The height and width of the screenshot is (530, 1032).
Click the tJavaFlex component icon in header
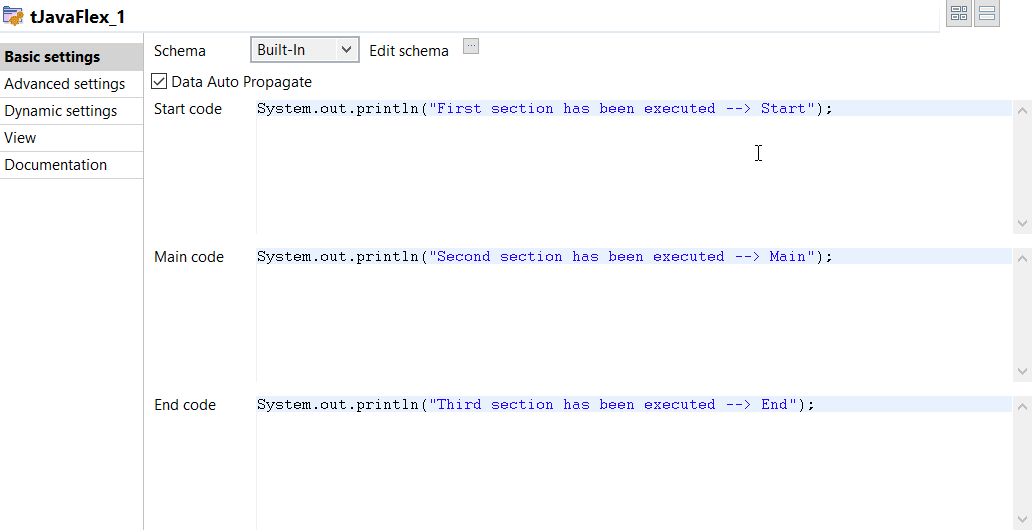tap(13, 16)
